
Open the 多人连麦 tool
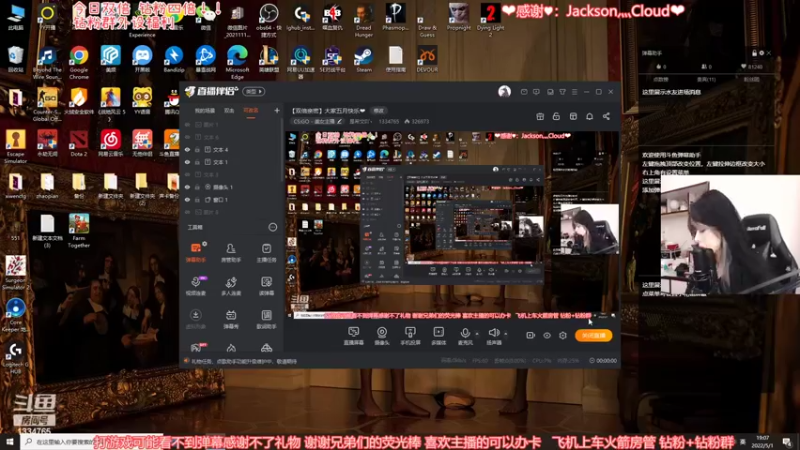point(231,286)
